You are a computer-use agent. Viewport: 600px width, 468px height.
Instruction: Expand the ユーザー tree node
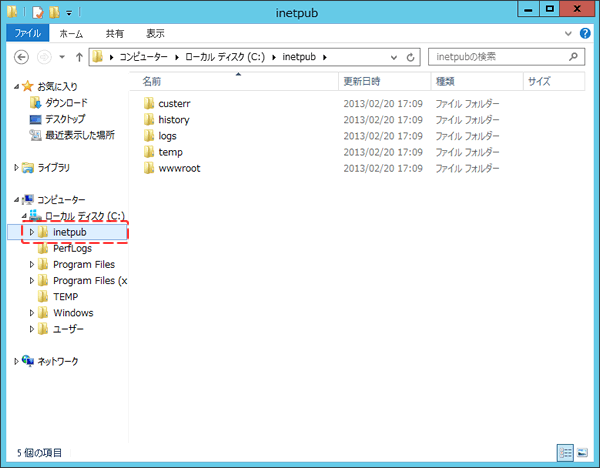coord(32,329)
